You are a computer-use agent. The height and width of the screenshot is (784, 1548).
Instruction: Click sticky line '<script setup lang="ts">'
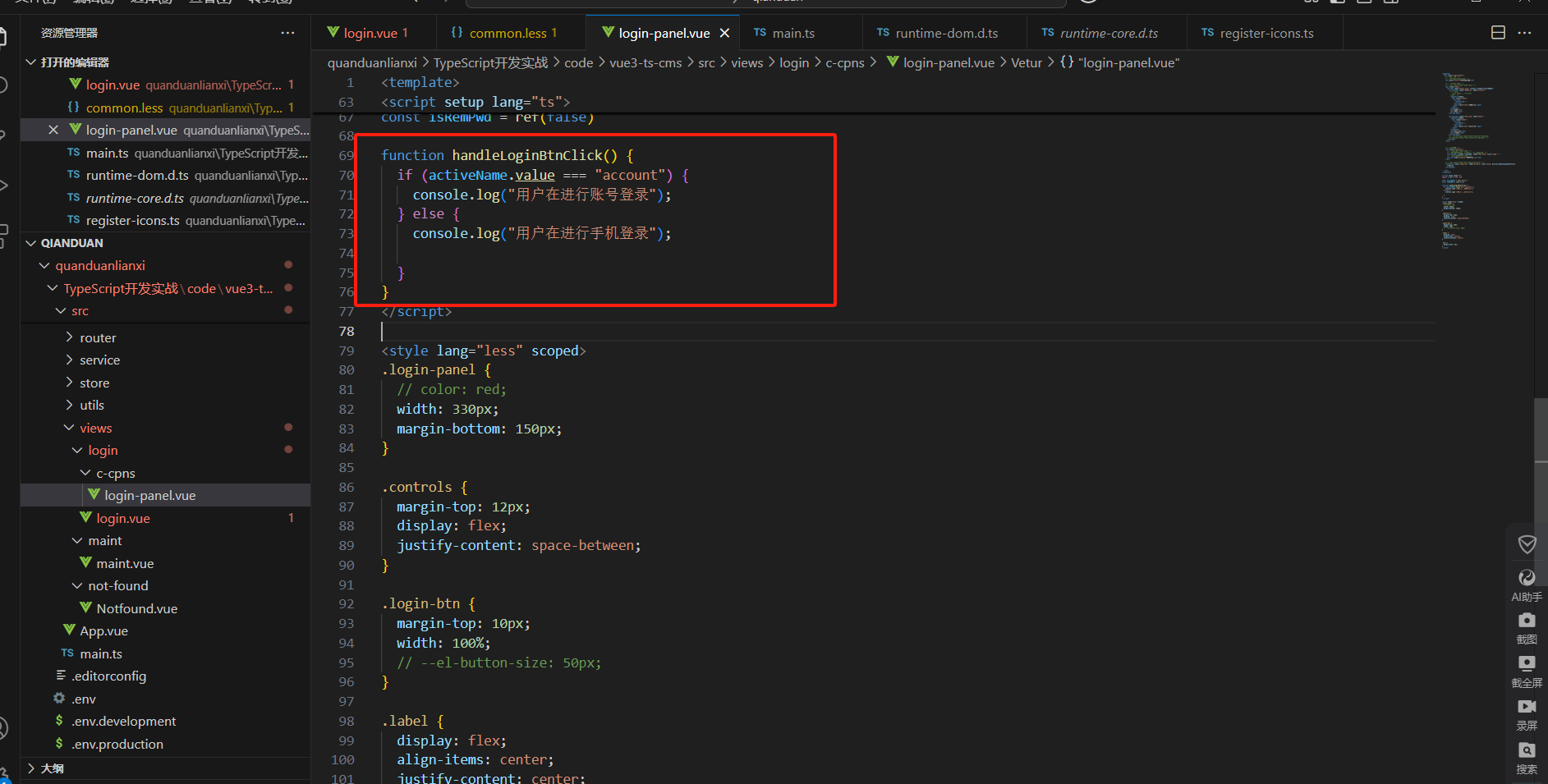(475, 102)
